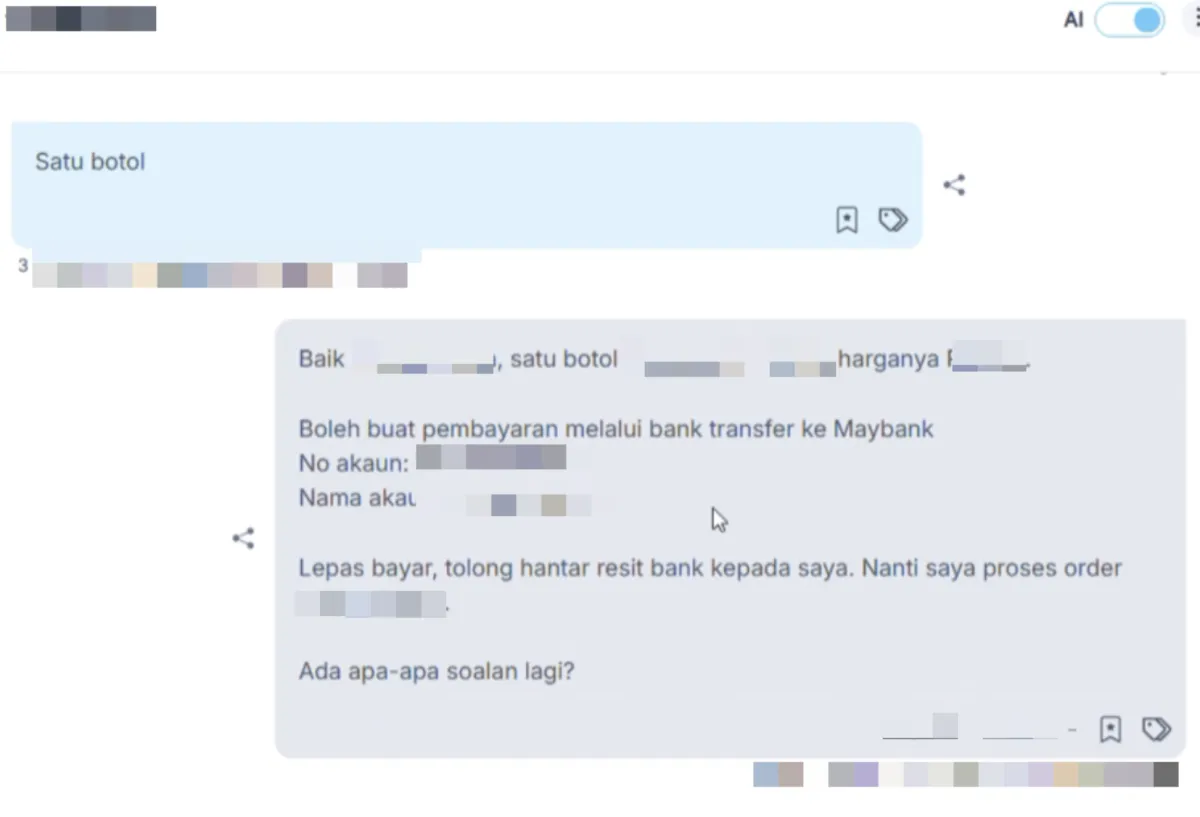Click the "No akaun:" line in reply
1200x817 pixels.
pos(433,462)
